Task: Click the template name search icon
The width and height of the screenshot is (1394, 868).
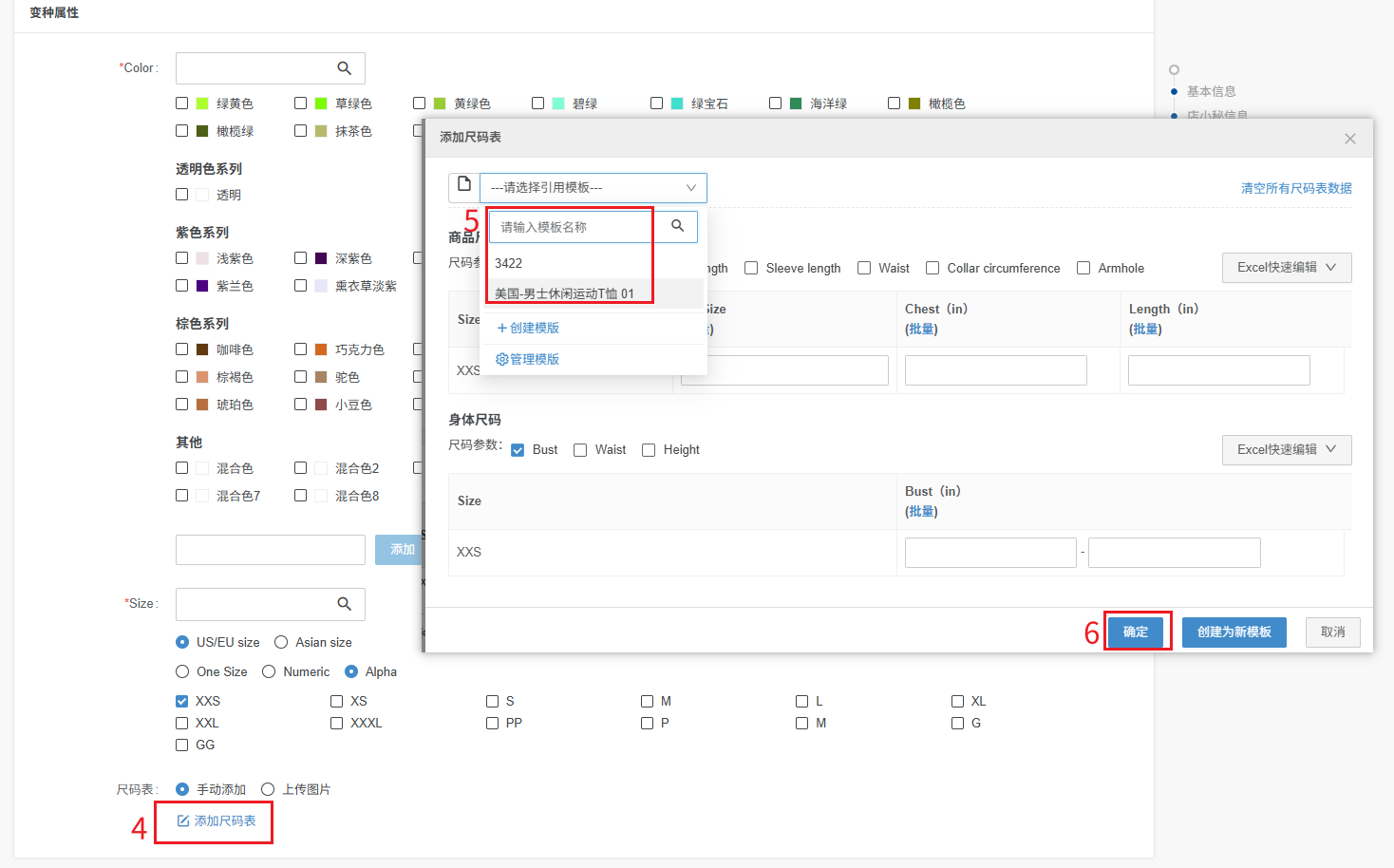Action: pyautogui.click(x=677, y=226)
